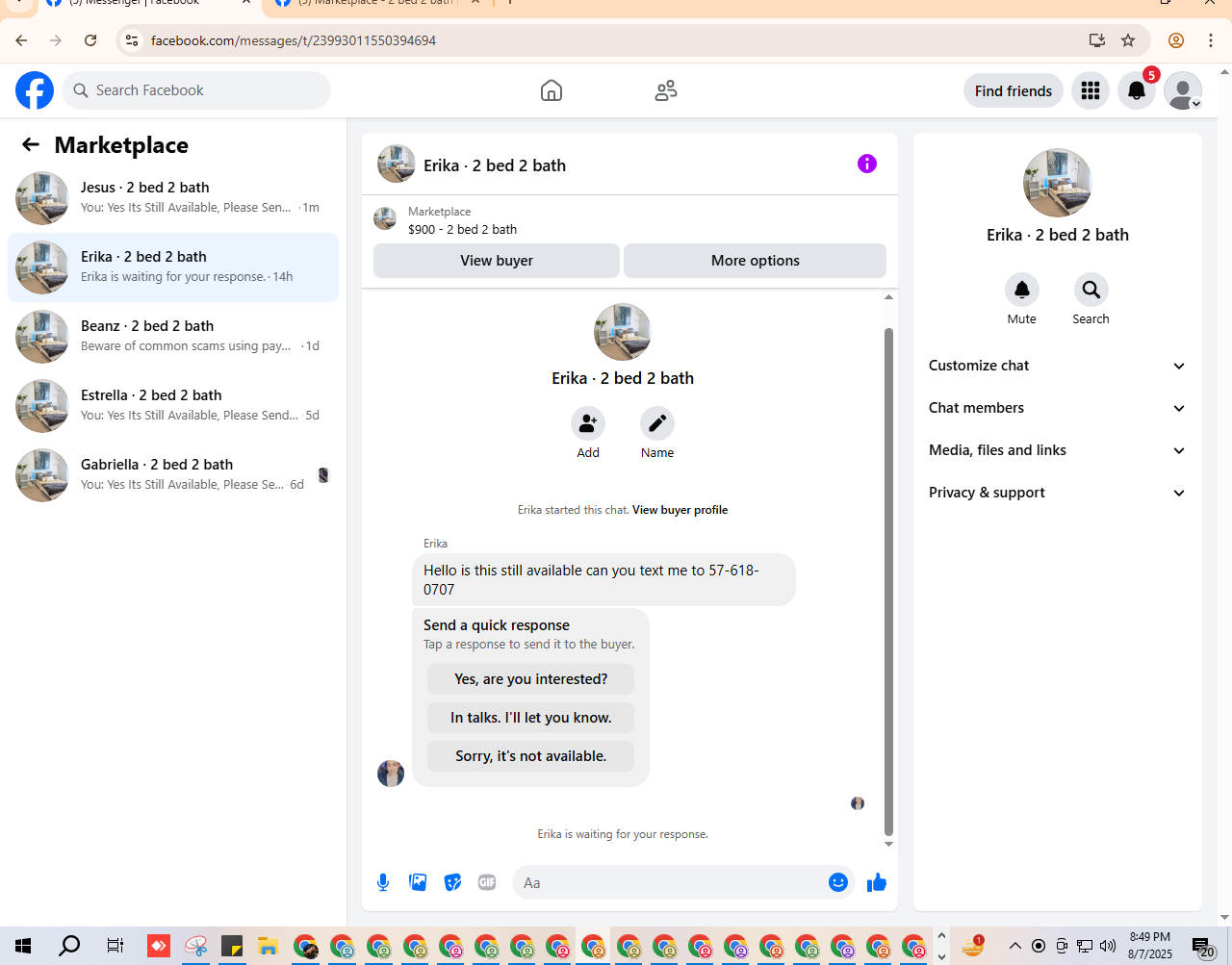The width and height of the screenshot is (1232, 965).
Task: Click the Name pencil icon
Action: pos(657,423)
